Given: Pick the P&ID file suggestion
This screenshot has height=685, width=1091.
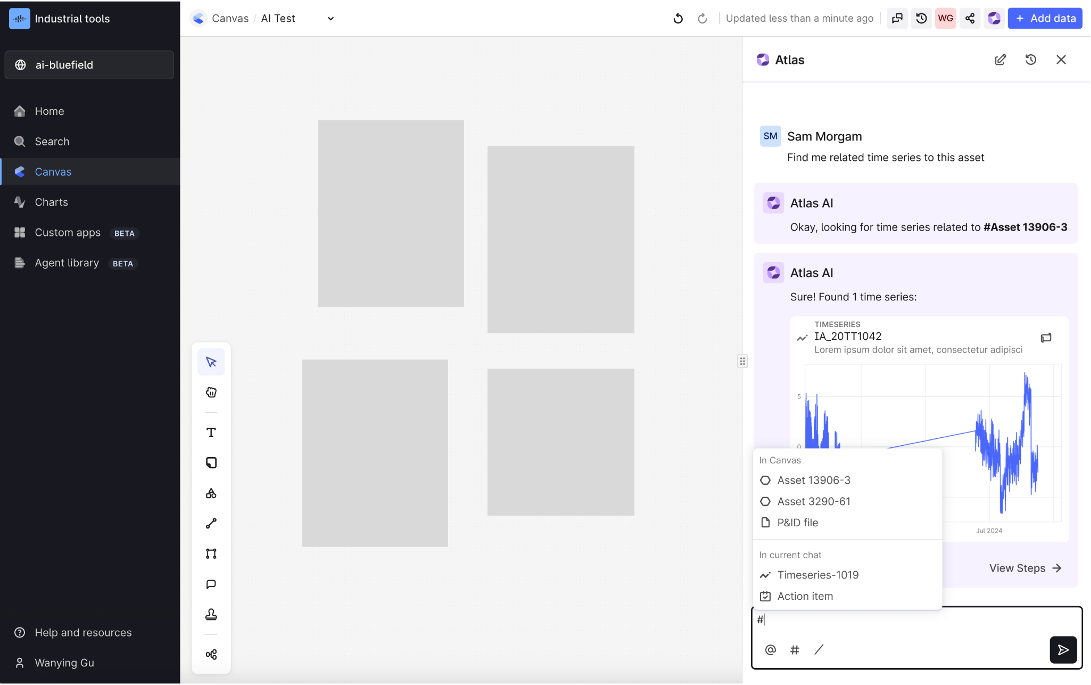Looking at the screenshot, I should coord(797,522).
